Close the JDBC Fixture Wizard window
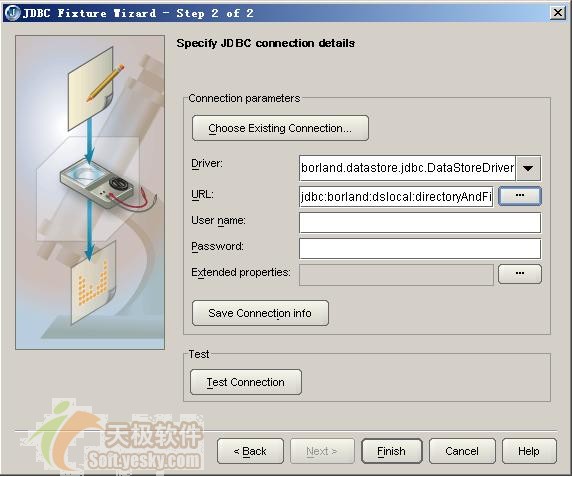Screen dimensions: 572x477 [557, 13]
